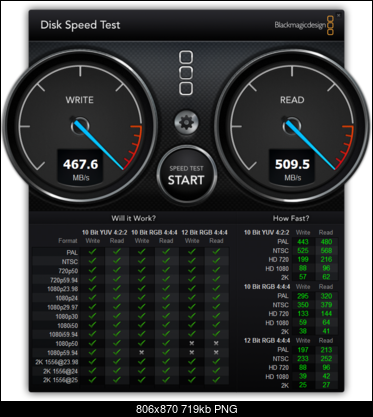This screenshot has width=373, height=417.
Task: Click the 12 Bit RGB NTSC write value 233
Action: coord(303,359)
